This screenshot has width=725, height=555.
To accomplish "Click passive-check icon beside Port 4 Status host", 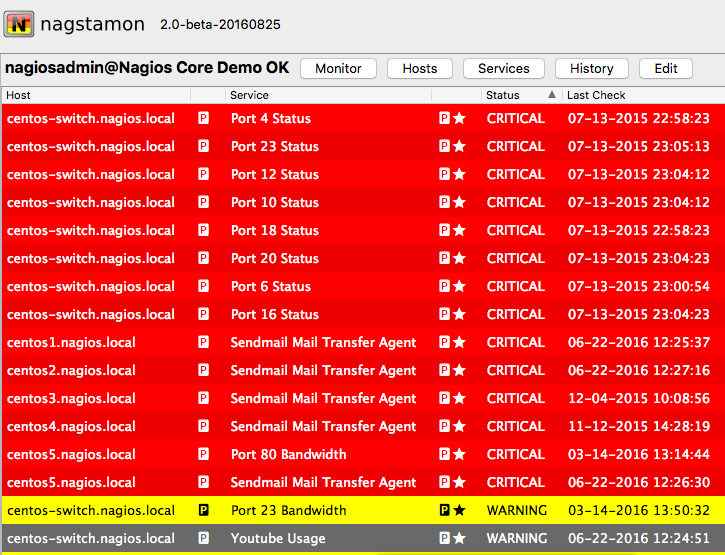I will [203, 118].
